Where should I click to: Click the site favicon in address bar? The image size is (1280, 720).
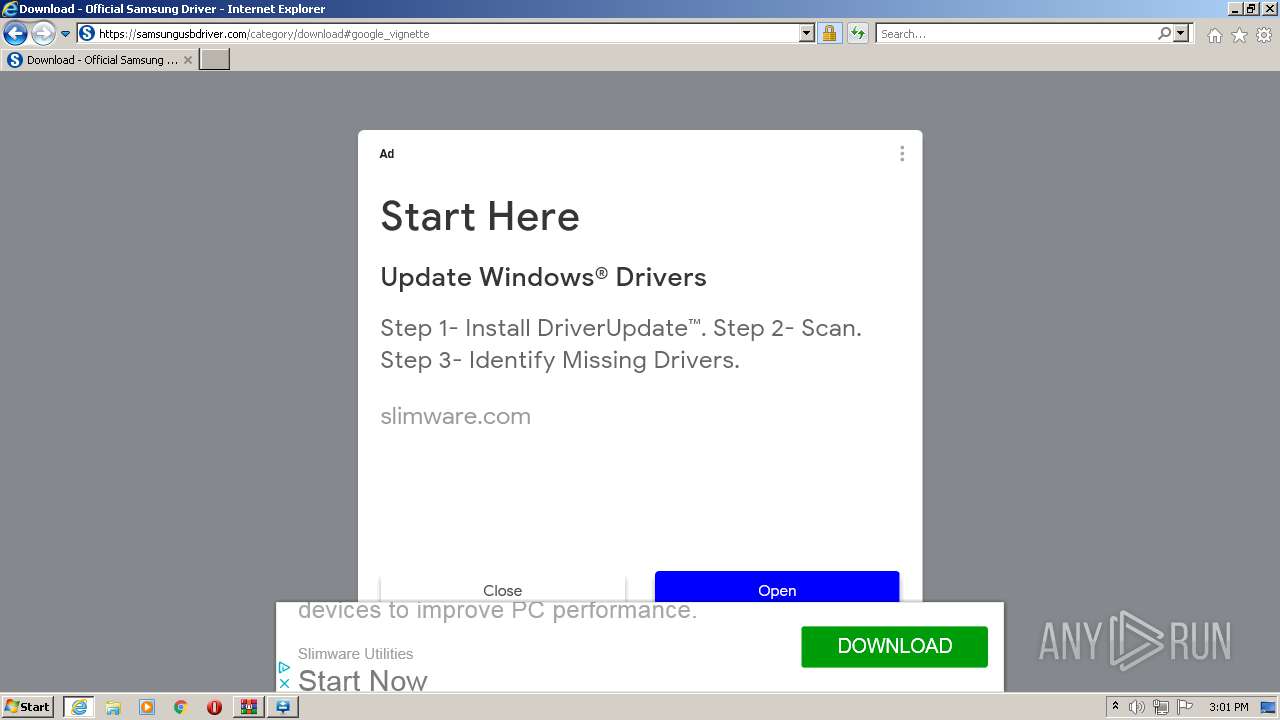point(87,33)
